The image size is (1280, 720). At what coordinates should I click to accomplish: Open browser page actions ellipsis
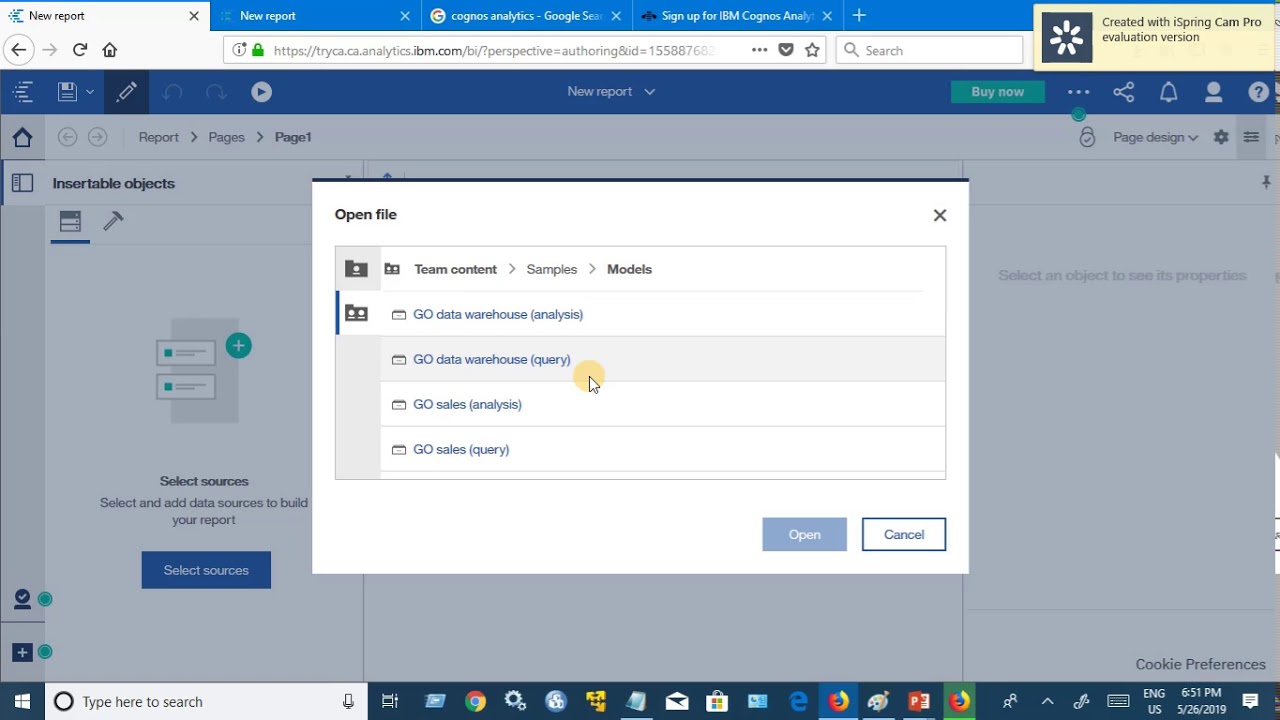pyautogui.click(x=759, y=50)
